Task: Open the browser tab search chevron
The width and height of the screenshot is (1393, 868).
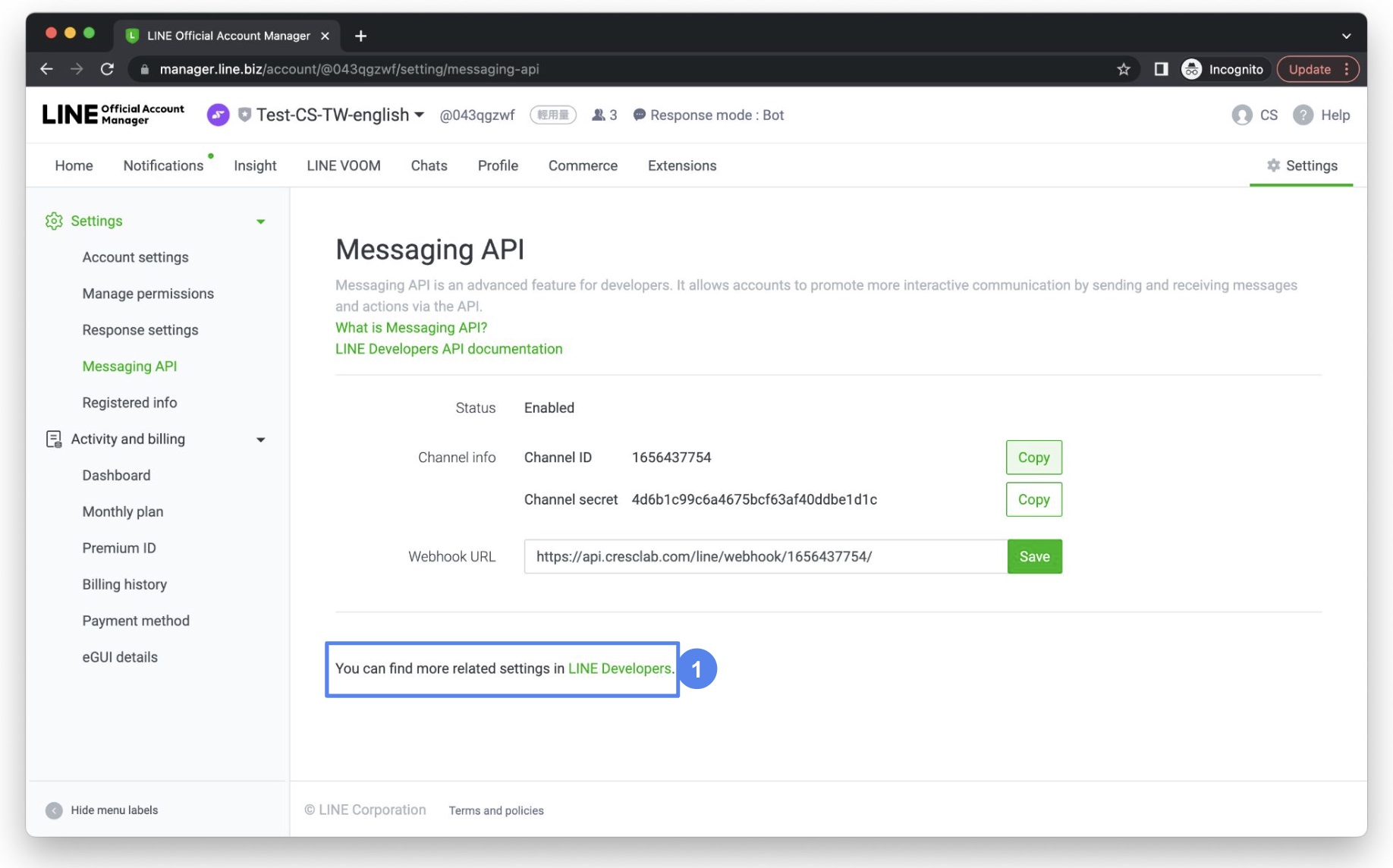Action: [1346, 36]
